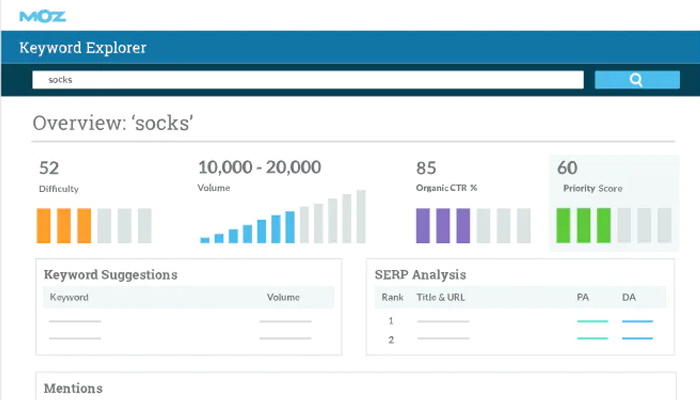Sort by the PA column header
Image resolution: width=700 pixels, height=400 pixels.
click(583, 297)
